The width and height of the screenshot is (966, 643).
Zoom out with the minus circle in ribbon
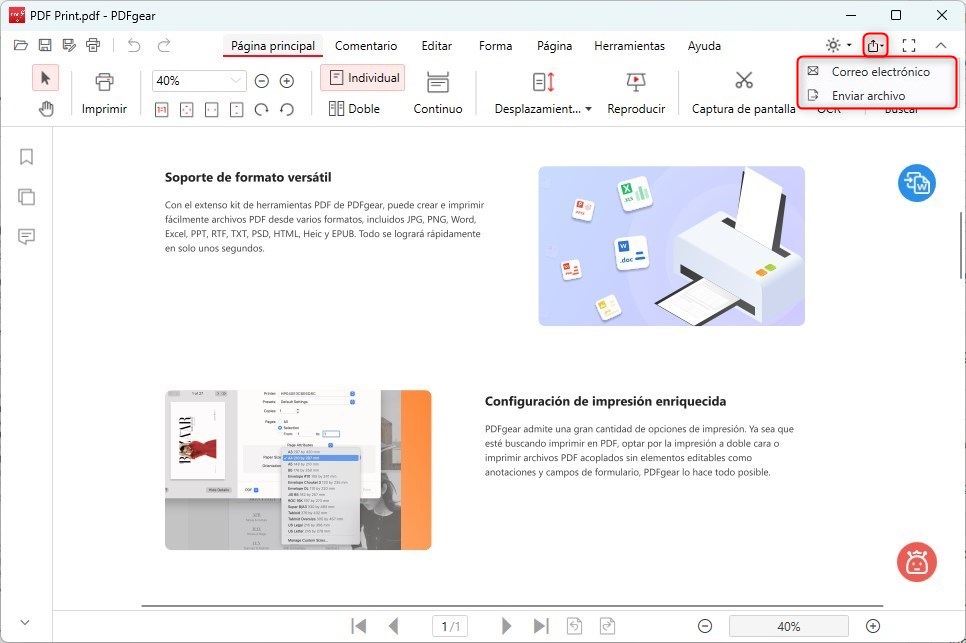point(262,81)
